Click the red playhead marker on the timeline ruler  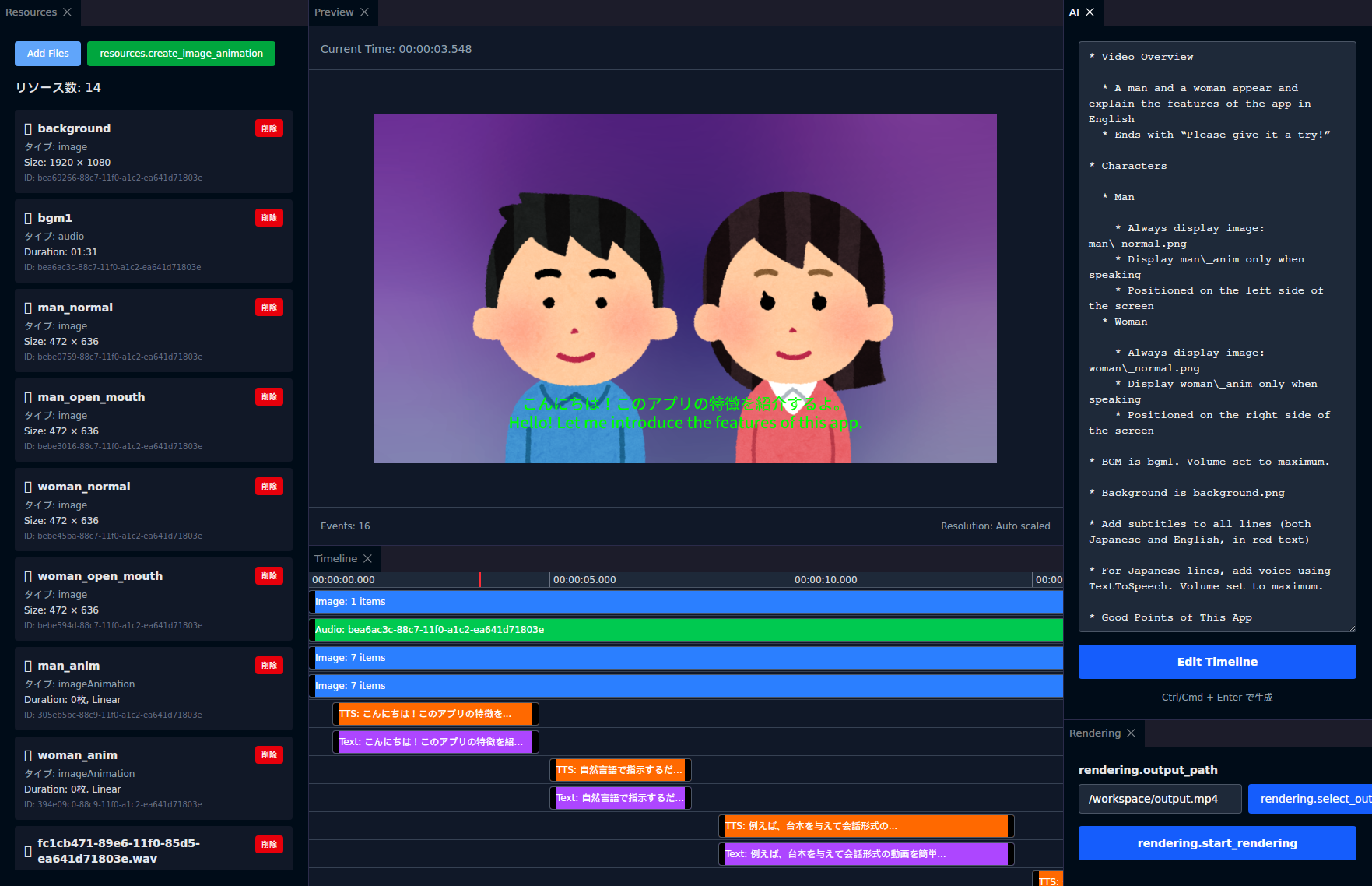(x=480, y=579)
